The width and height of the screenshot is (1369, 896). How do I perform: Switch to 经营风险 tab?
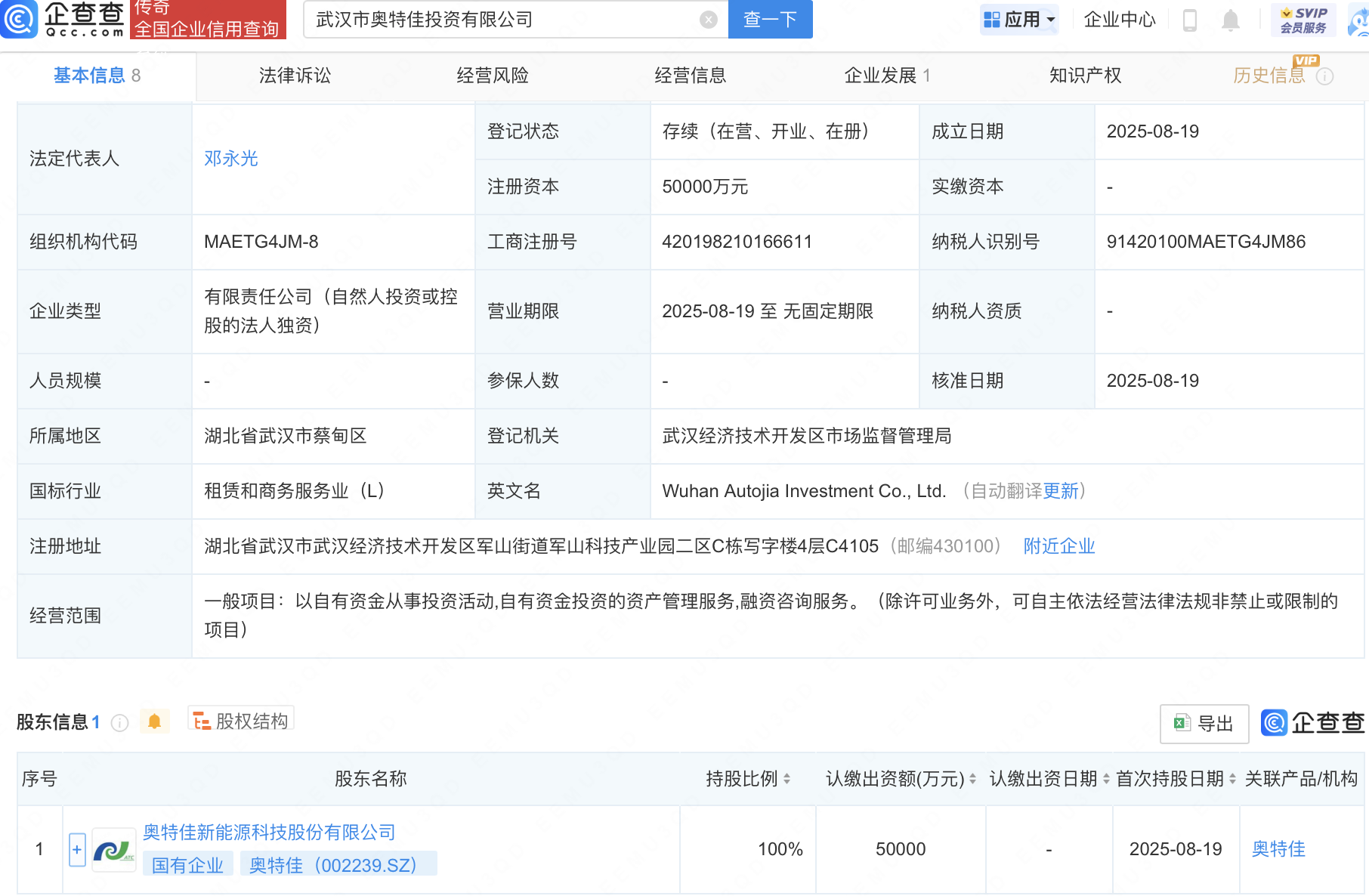point(493,76)
